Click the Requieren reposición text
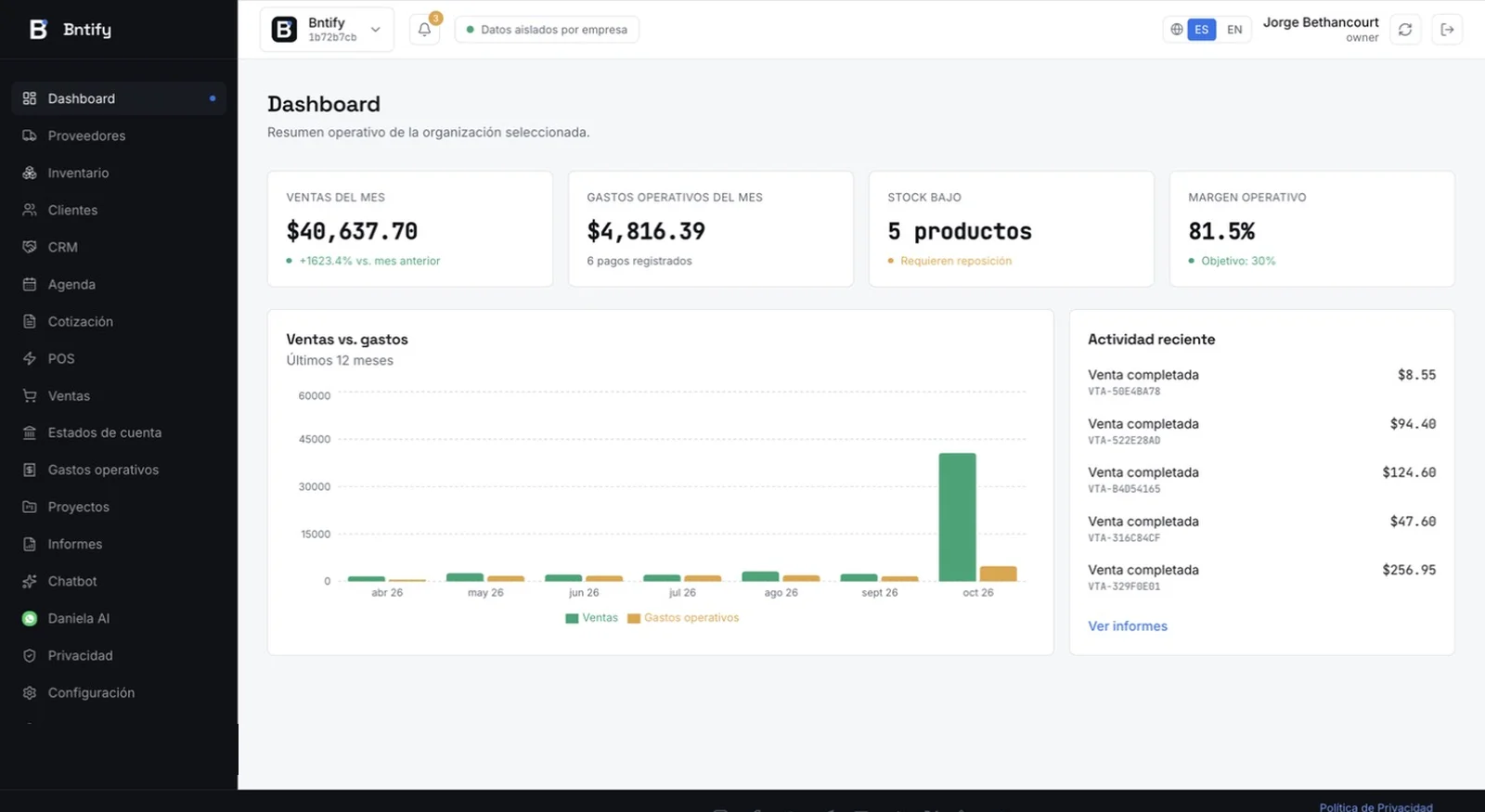Viewport: 1485px width, 812px height. (x=956, y=261)
